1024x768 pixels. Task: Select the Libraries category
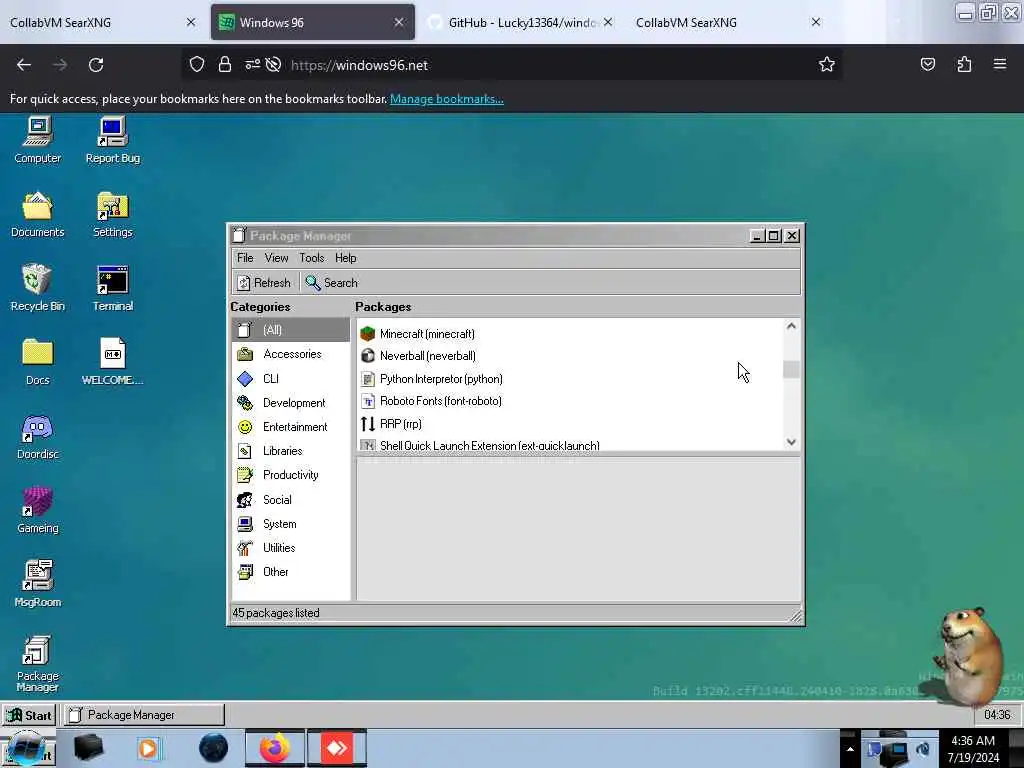291,451
